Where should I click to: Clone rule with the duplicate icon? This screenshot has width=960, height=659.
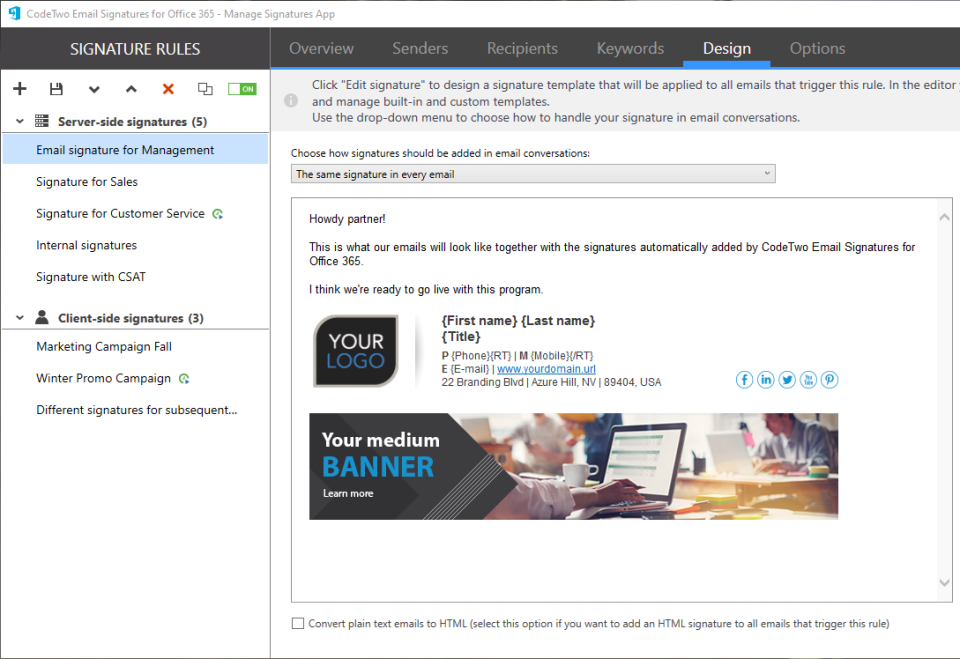(x=205, y=89)
